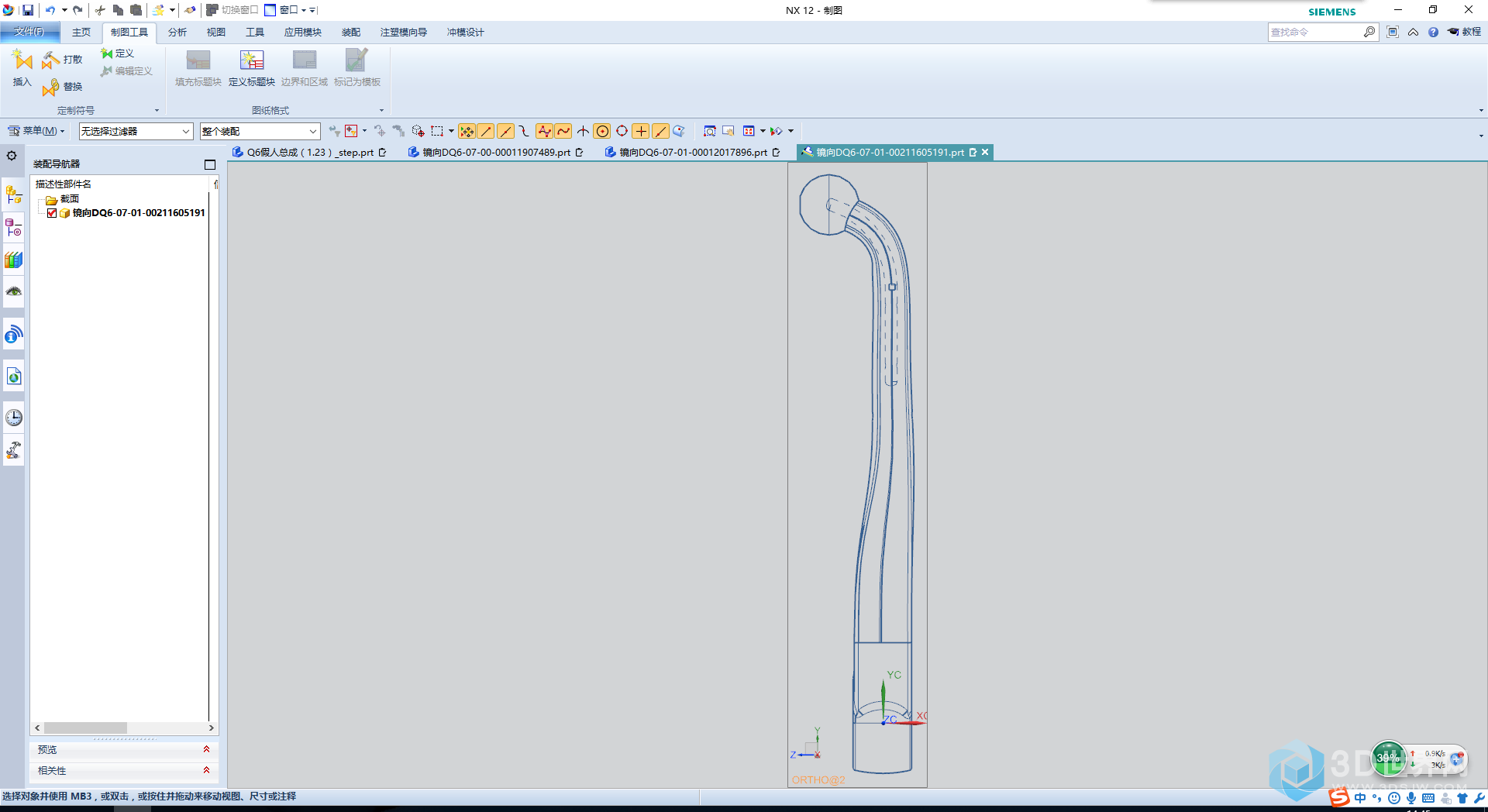Switch to the 镜向DQ6-07-00-00011907489.prt document tab
Screen dimensions: 1488x812
pos(496,153)
